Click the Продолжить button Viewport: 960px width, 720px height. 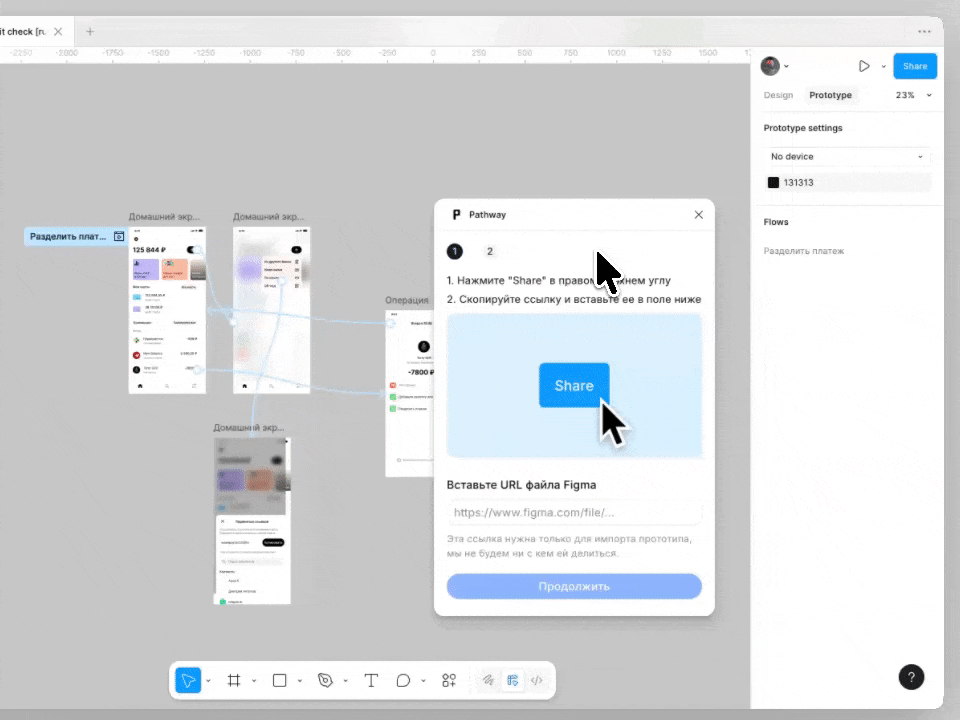click(574, 586)
